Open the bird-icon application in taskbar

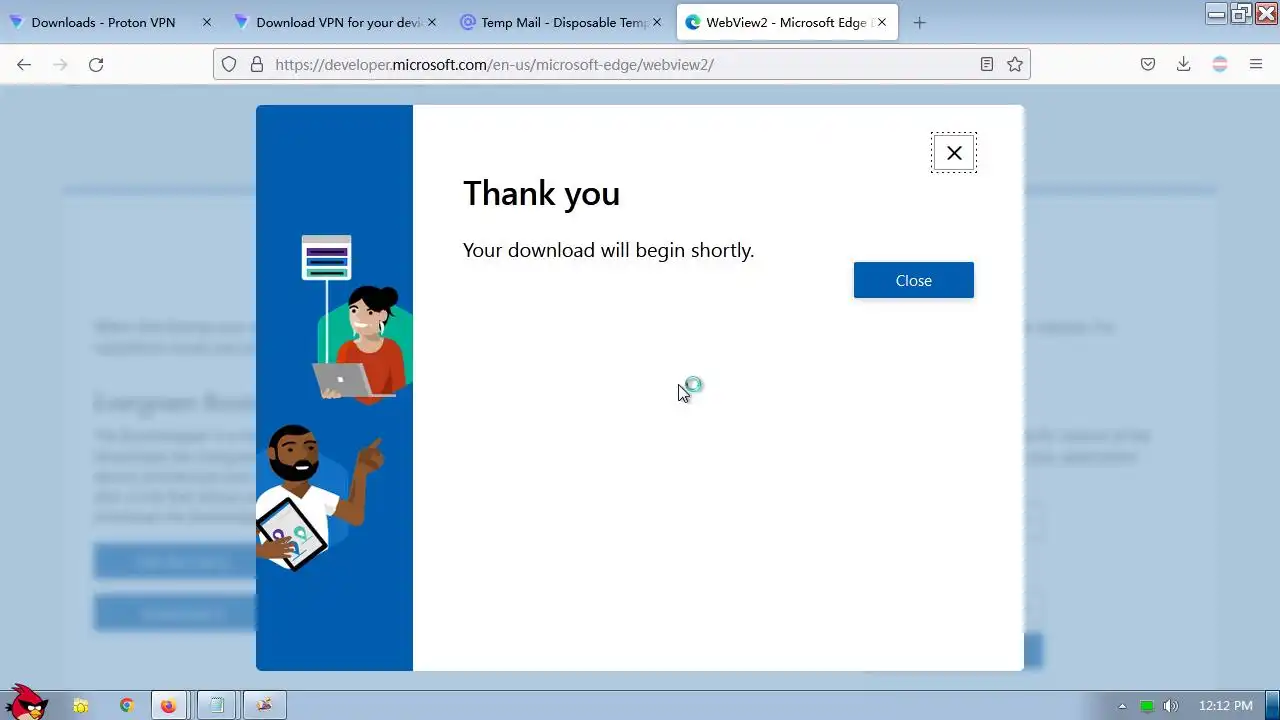264,706
